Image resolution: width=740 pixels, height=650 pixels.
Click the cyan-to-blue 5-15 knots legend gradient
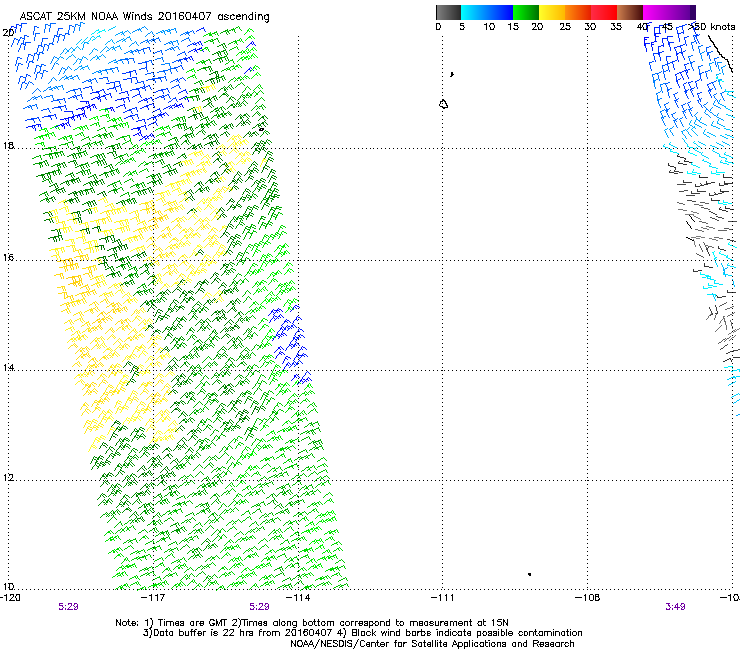487,12
